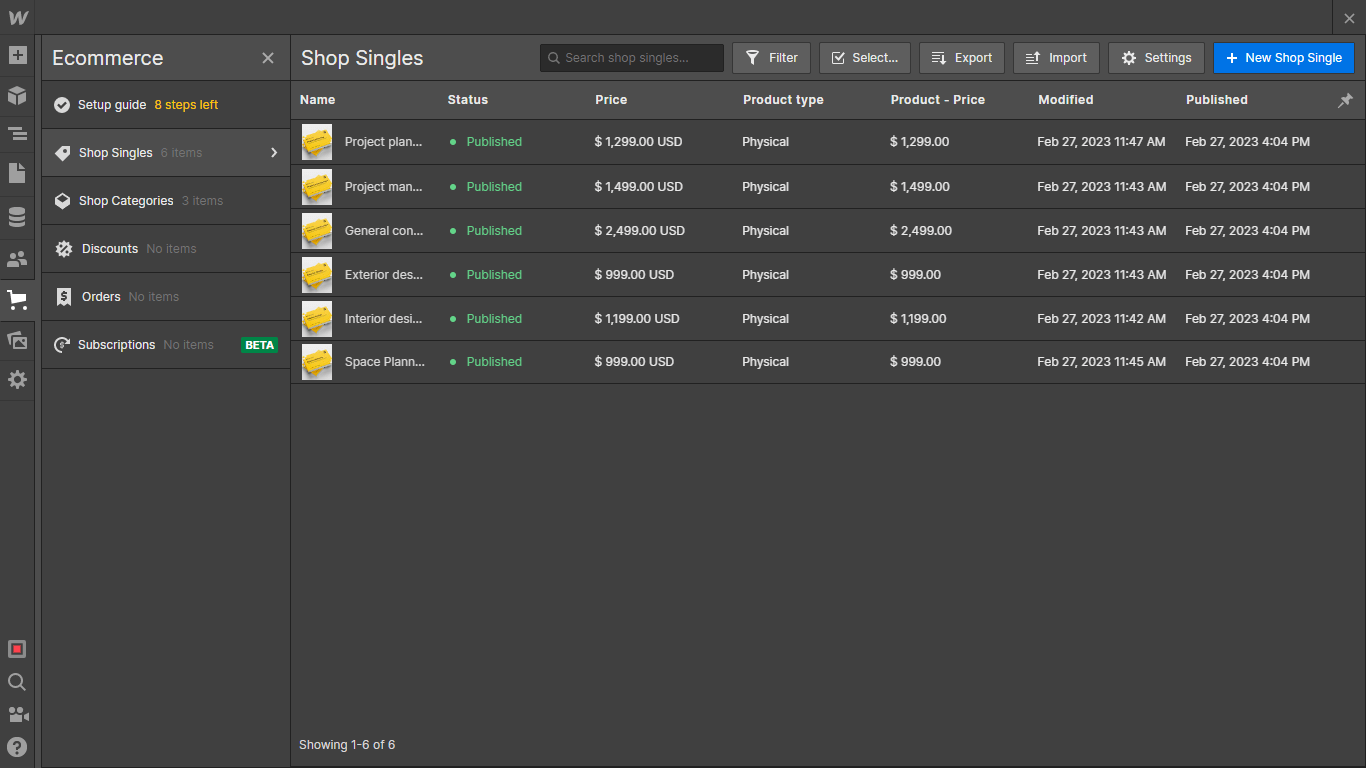Open the Users panel
Screen dimensions: 1366x768
click(17, 258)
